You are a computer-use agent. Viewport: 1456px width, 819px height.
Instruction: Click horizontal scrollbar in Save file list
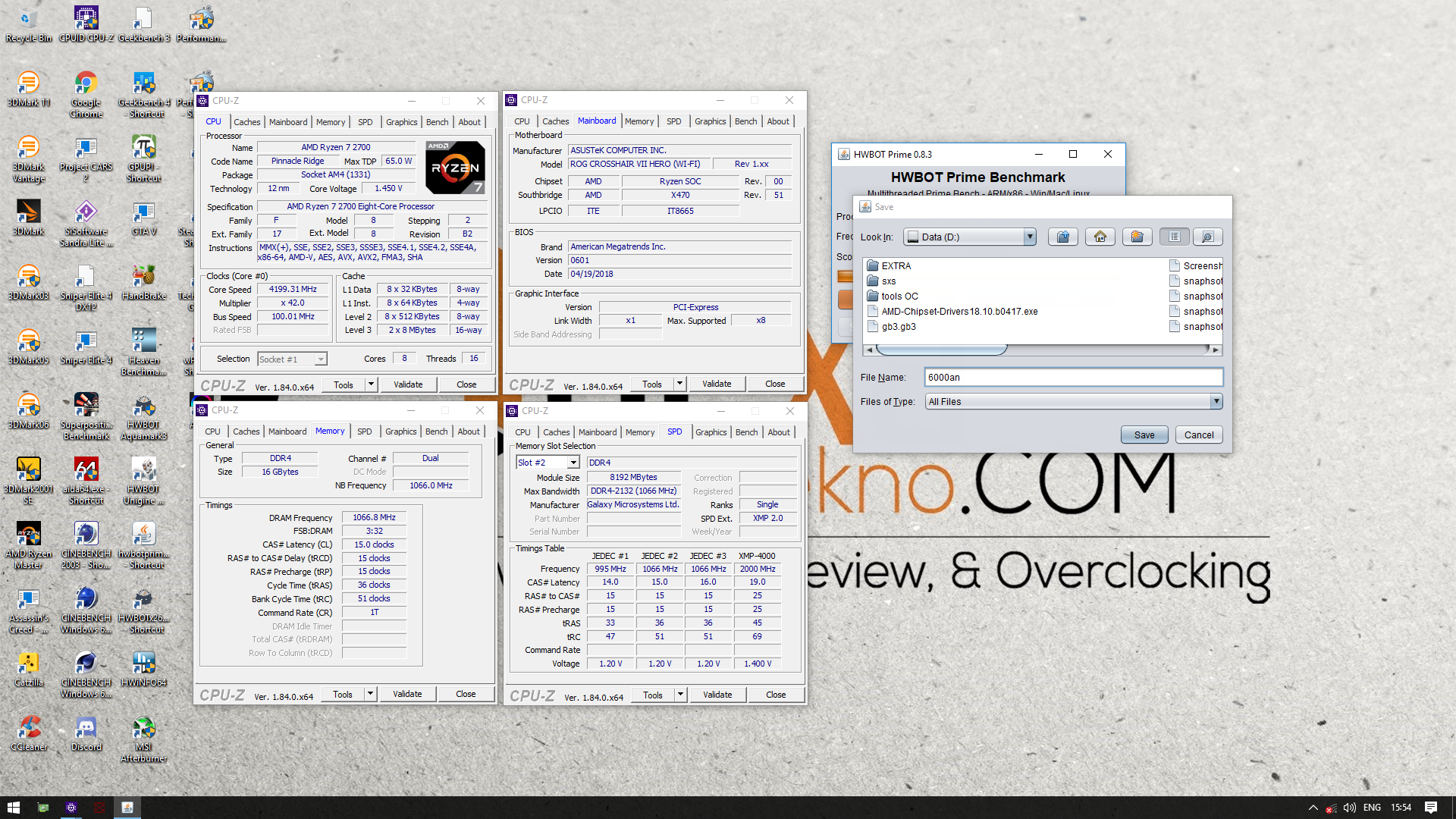[x=940, y=350]
